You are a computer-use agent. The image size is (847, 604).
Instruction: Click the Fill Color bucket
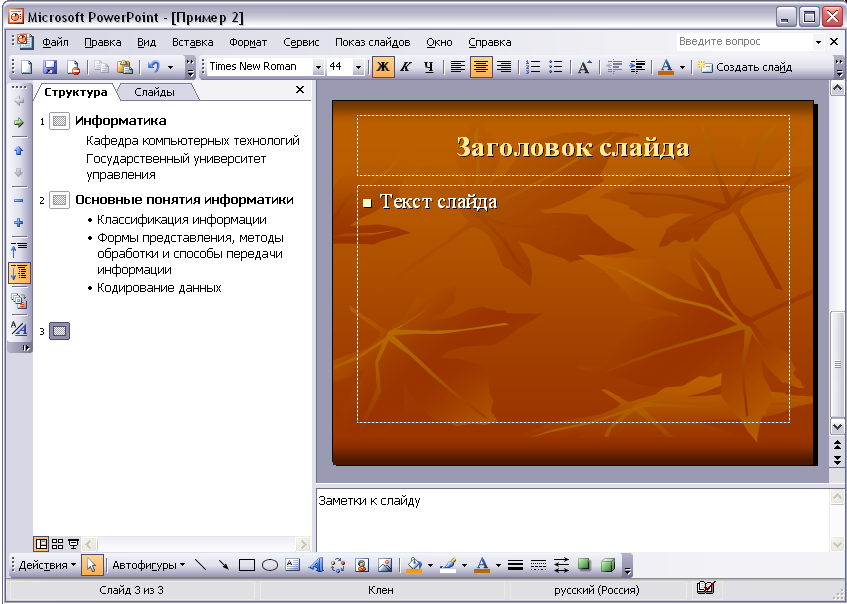[x=414, y=565]
